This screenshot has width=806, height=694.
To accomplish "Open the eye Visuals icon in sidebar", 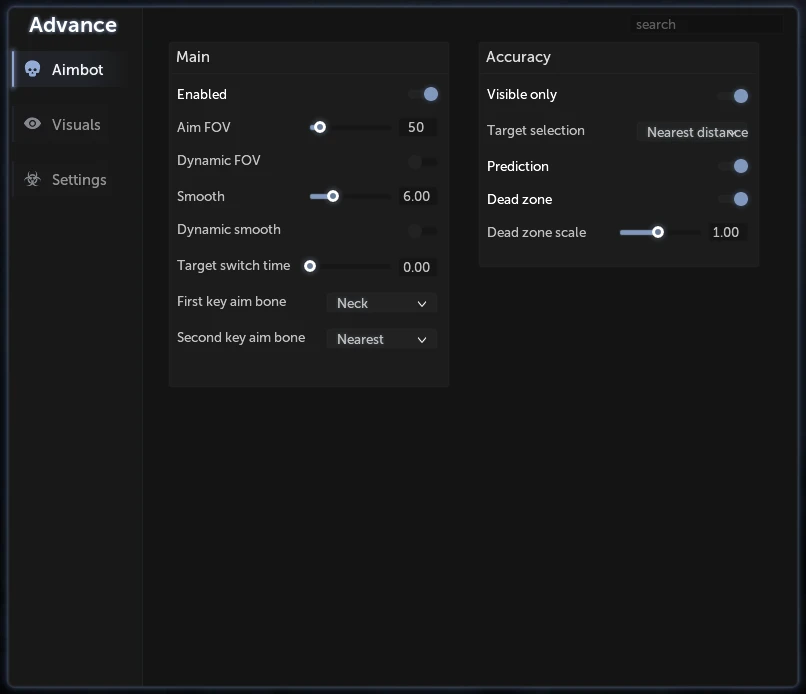I will point(32,124).
